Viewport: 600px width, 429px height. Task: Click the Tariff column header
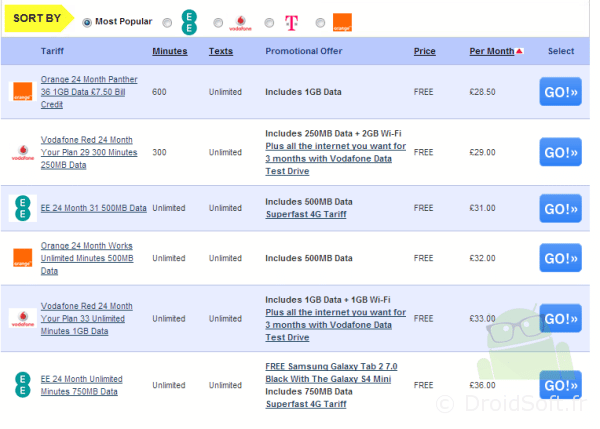52,51
